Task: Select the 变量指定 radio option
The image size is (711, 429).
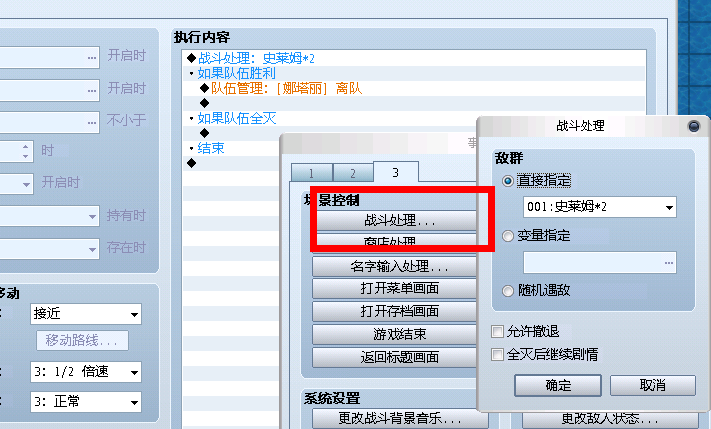Action: point(508,236)
